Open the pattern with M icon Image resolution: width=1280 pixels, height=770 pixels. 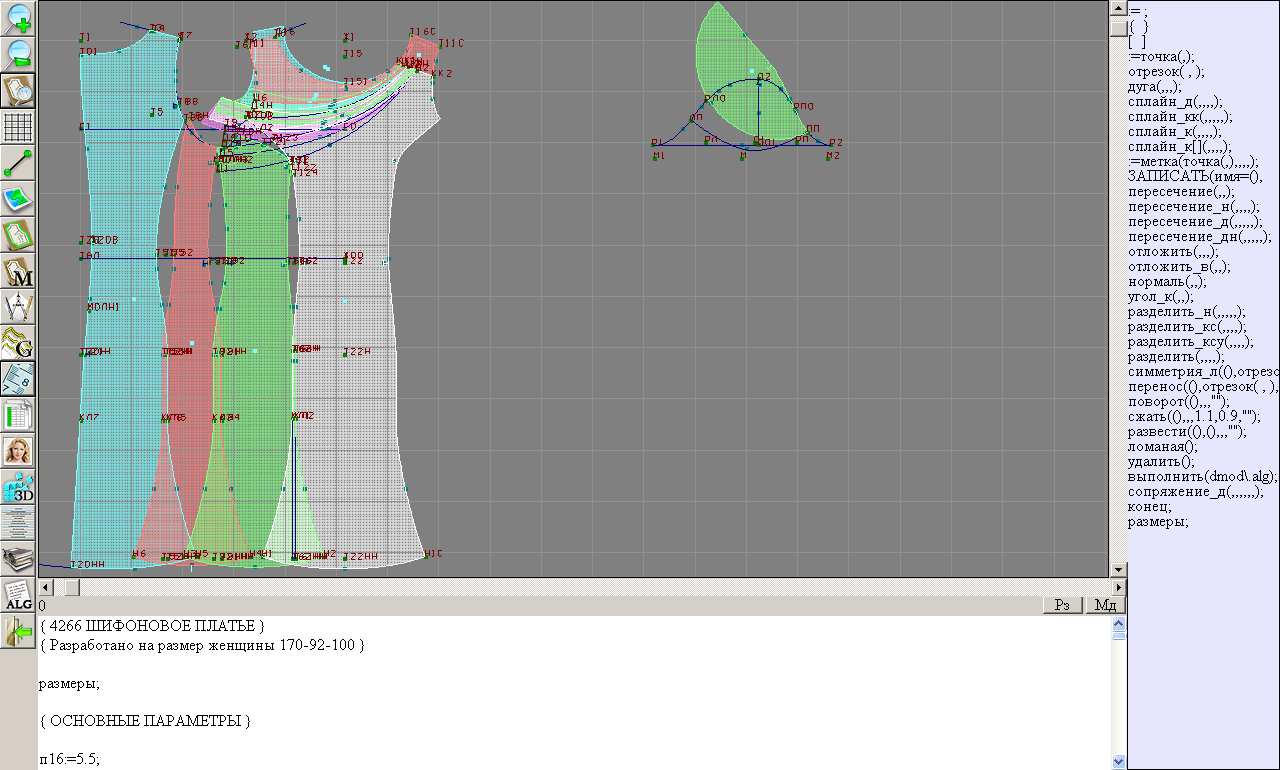pos(18,271)
